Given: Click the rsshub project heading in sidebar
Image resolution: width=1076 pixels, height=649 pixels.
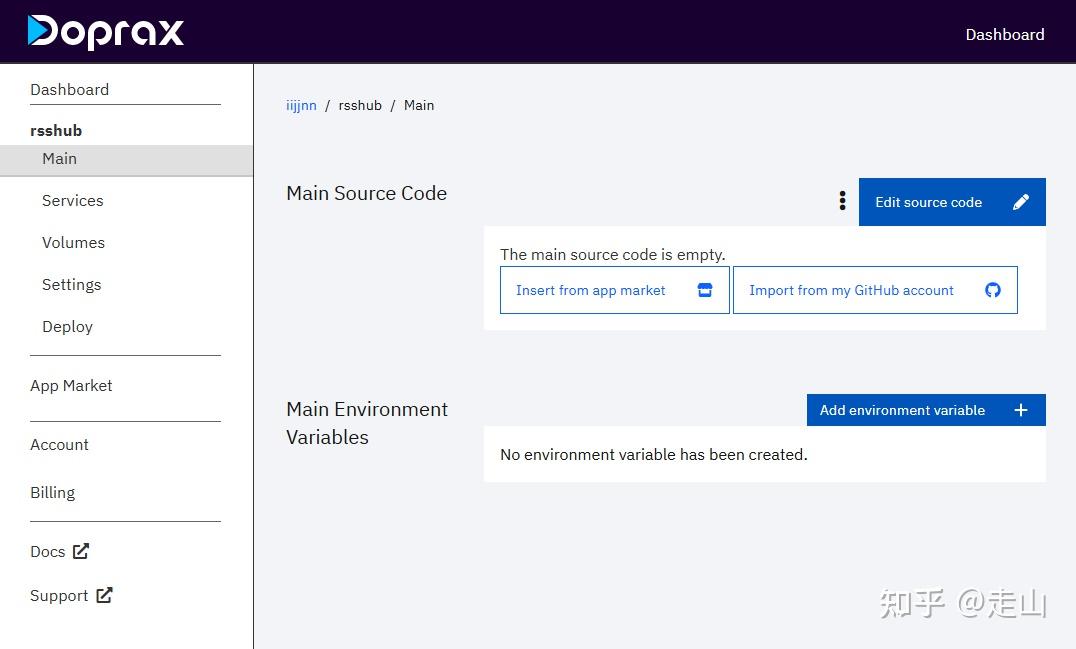Looking at the screenshot, I should click(56, 130).
